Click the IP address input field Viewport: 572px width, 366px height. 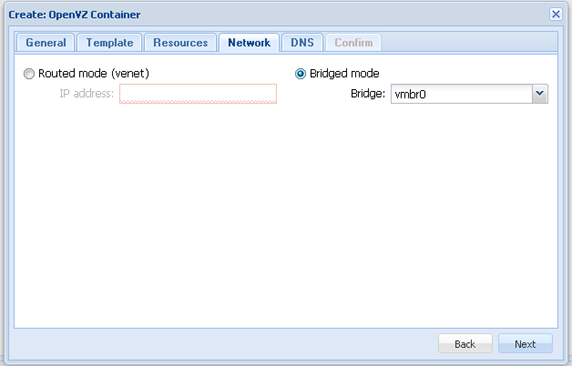pyautogui.click(x=198, y=94)
